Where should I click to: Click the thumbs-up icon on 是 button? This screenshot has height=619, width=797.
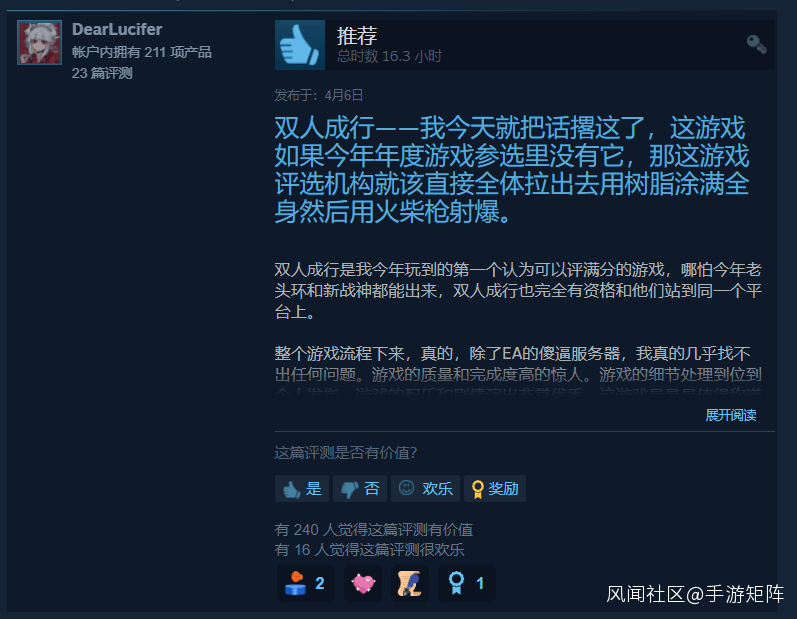[291, 489]
